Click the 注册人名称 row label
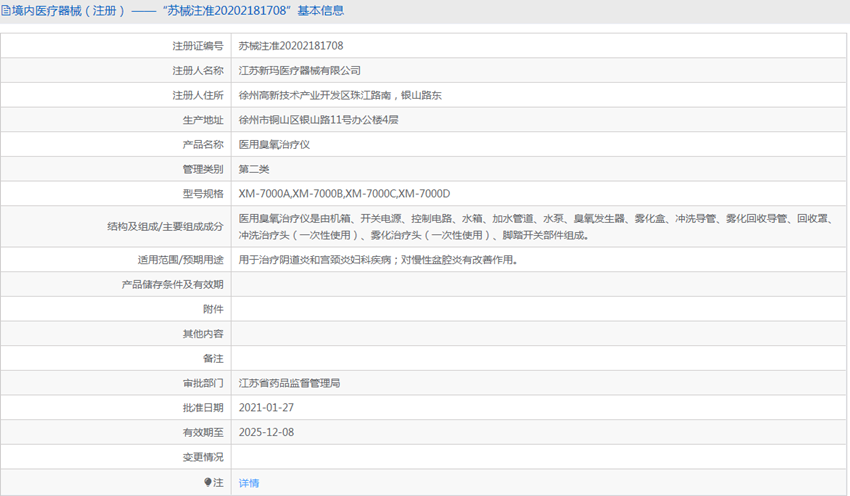Image resolution: width=850 pixels, height=496 pixels. [198, 70]
